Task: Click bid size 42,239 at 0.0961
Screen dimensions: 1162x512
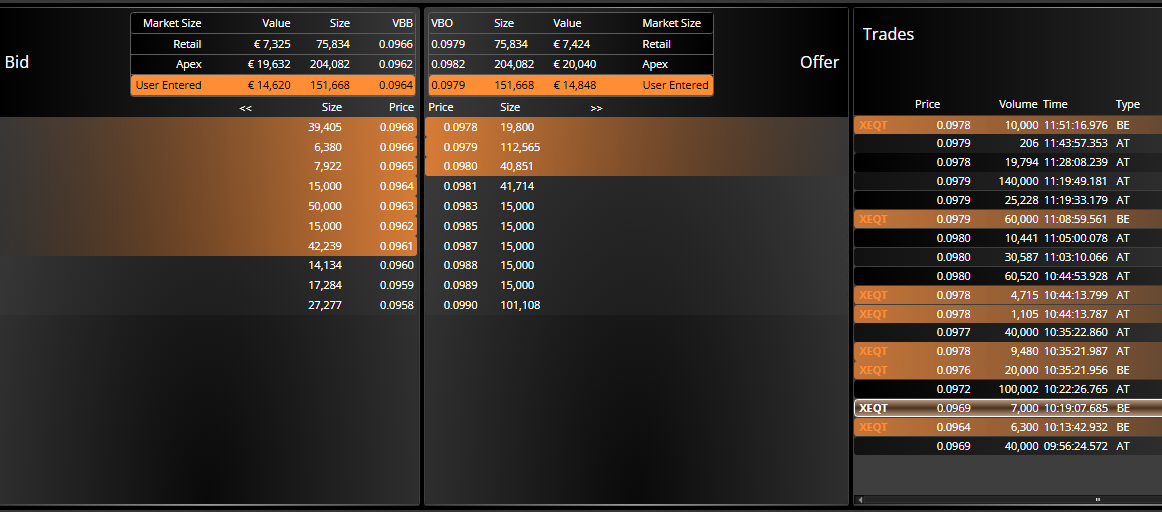Action: pyautogui.click(x=325, y=246)
